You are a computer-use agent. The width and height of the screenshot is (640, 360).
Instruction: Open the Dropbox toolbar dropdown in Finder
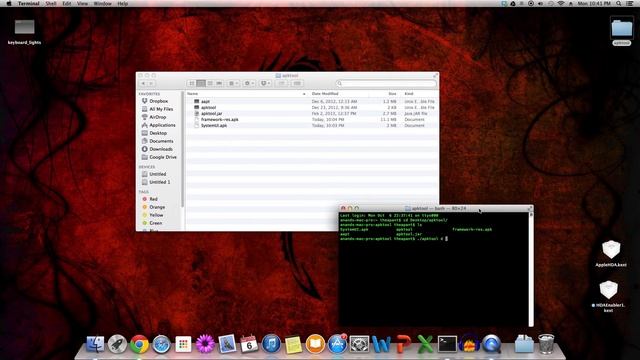[x=265, y=83]
